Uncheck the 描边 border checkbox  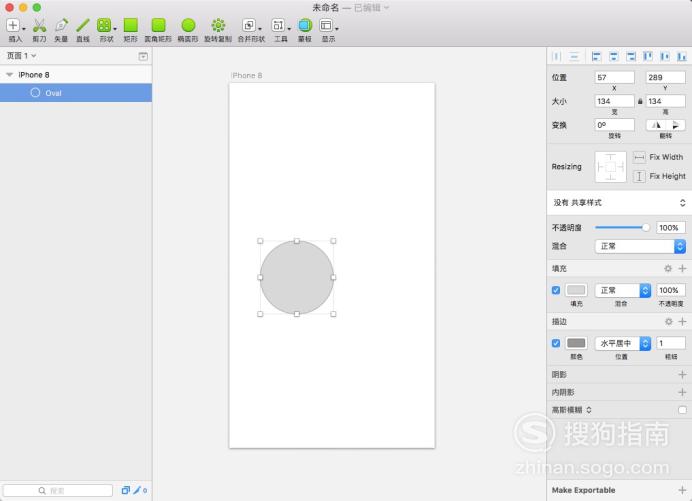coord(556,343)
